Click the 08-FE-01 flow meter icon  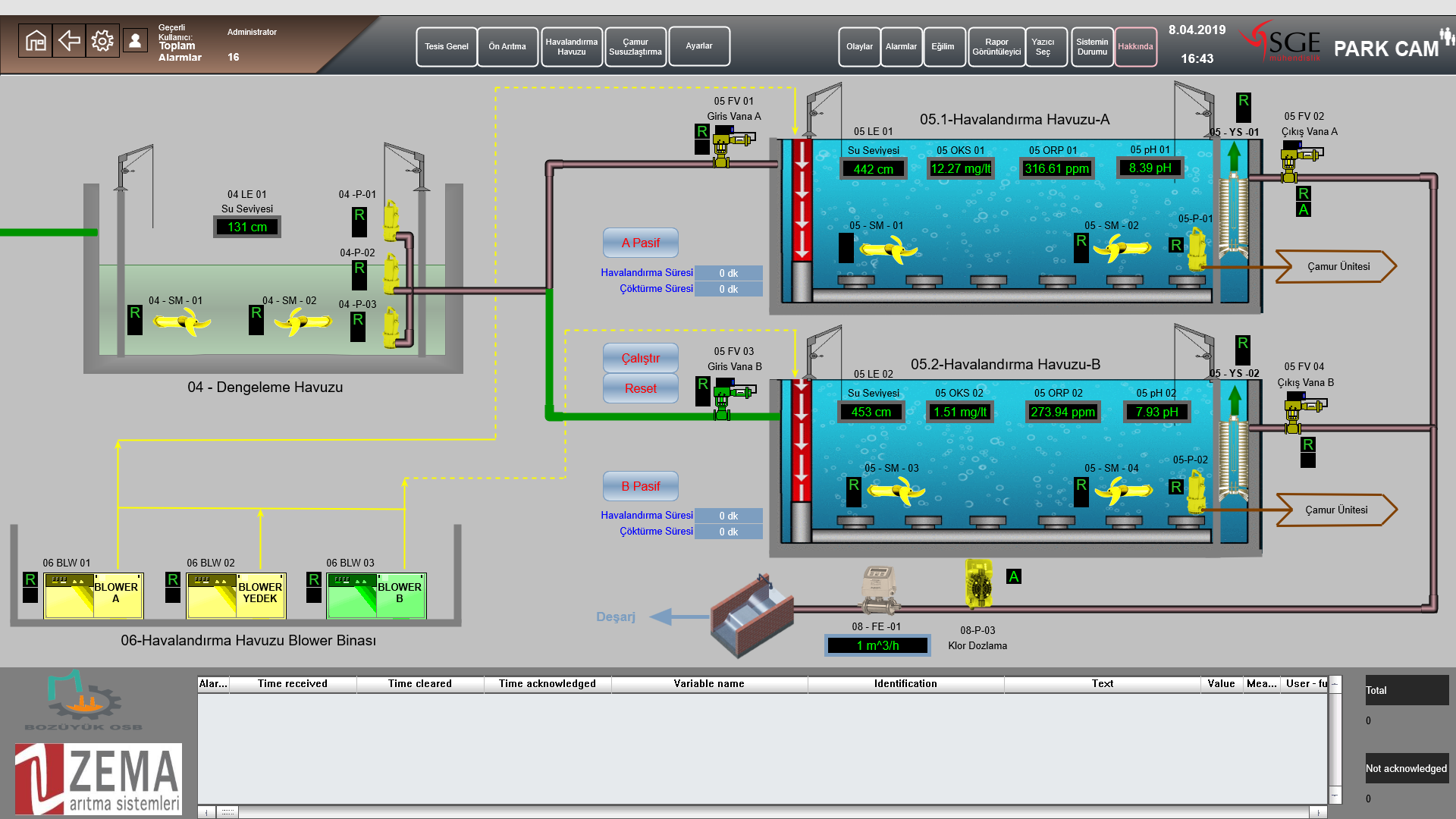click(x=877, y=589)
